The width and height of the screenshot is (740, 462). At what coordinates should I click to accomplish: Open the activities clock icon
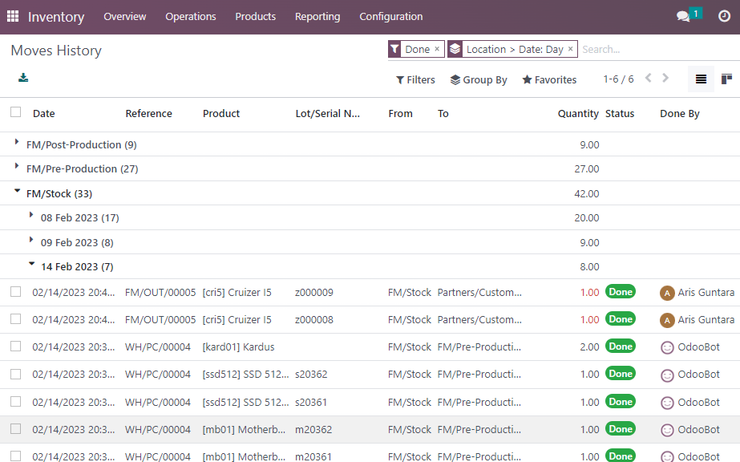coord(724,17)
